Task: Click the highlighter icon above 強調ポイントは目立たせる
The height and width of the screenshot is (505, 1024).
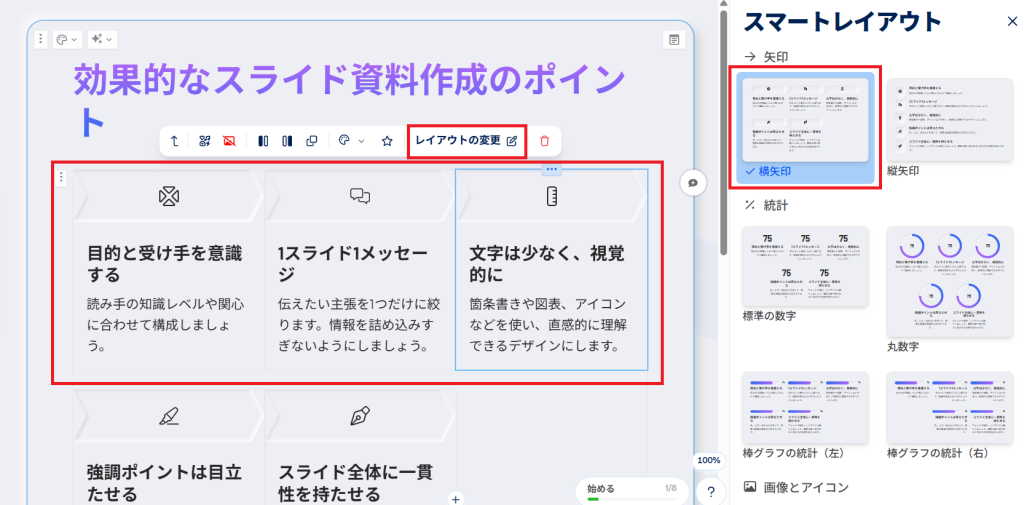Action: coord(169,415)
